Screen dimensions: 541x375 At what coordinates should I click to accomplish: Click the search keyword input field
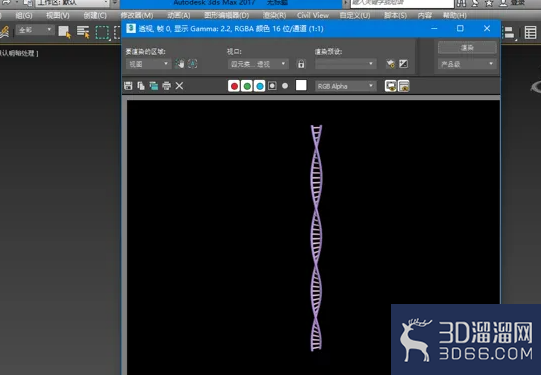402,3
